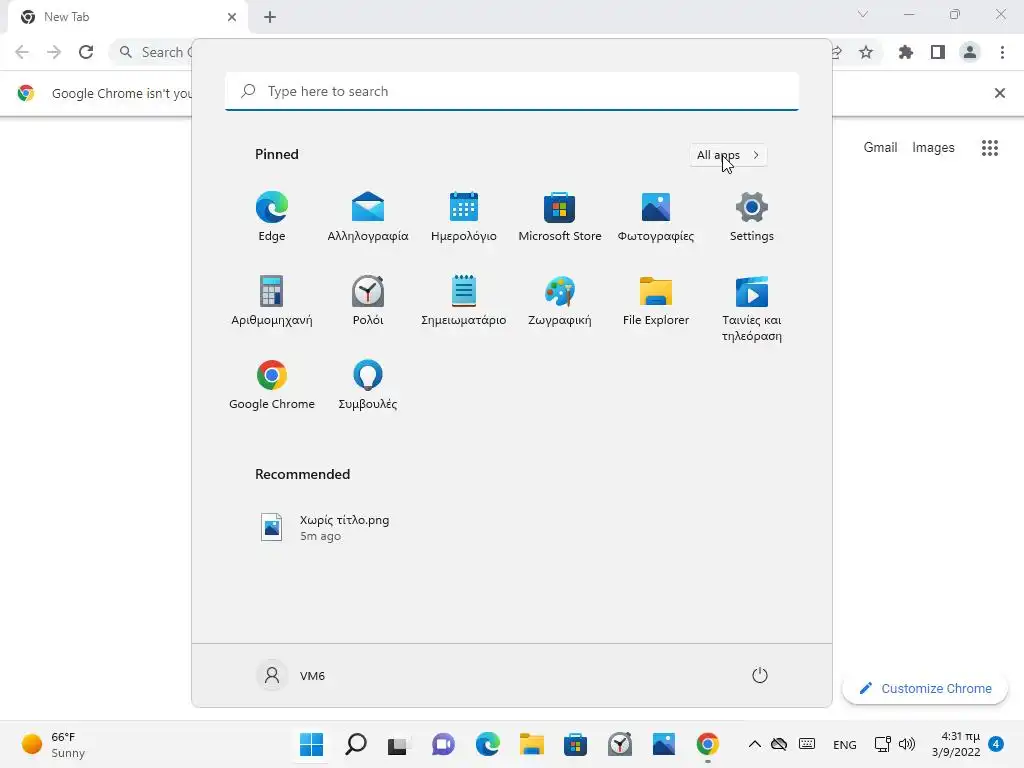This screenshot has height=768, width=1024.
Task: Toggle Chrome side panel
Action: pyautogui.click(x=938, y=52)
